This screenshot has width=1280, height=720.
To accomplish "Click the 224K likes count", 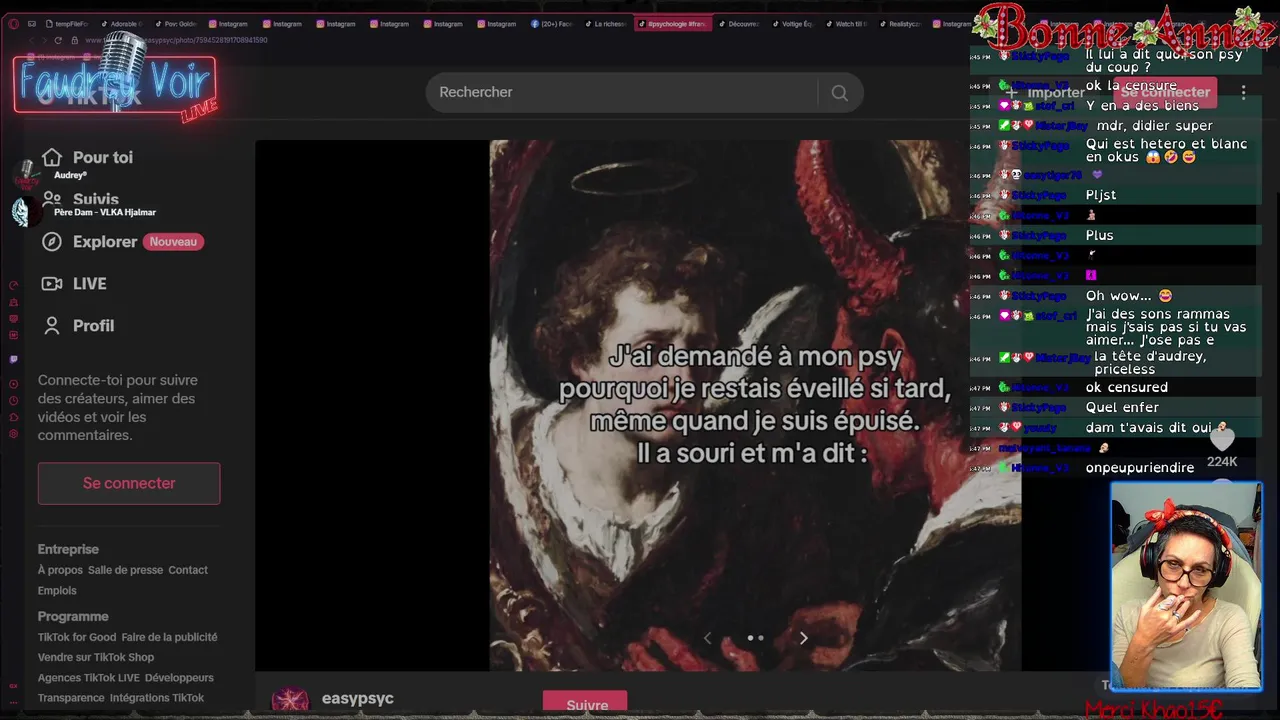I will [1222, 462].
